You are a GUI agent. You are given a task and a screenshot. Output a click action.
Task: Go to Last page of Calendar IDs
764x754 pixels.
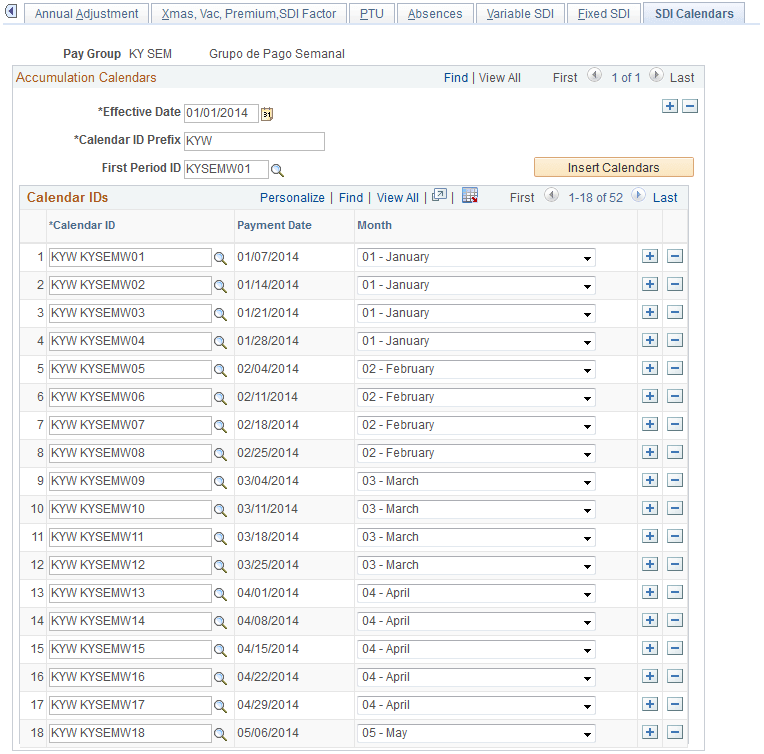[x=665, y=198]
